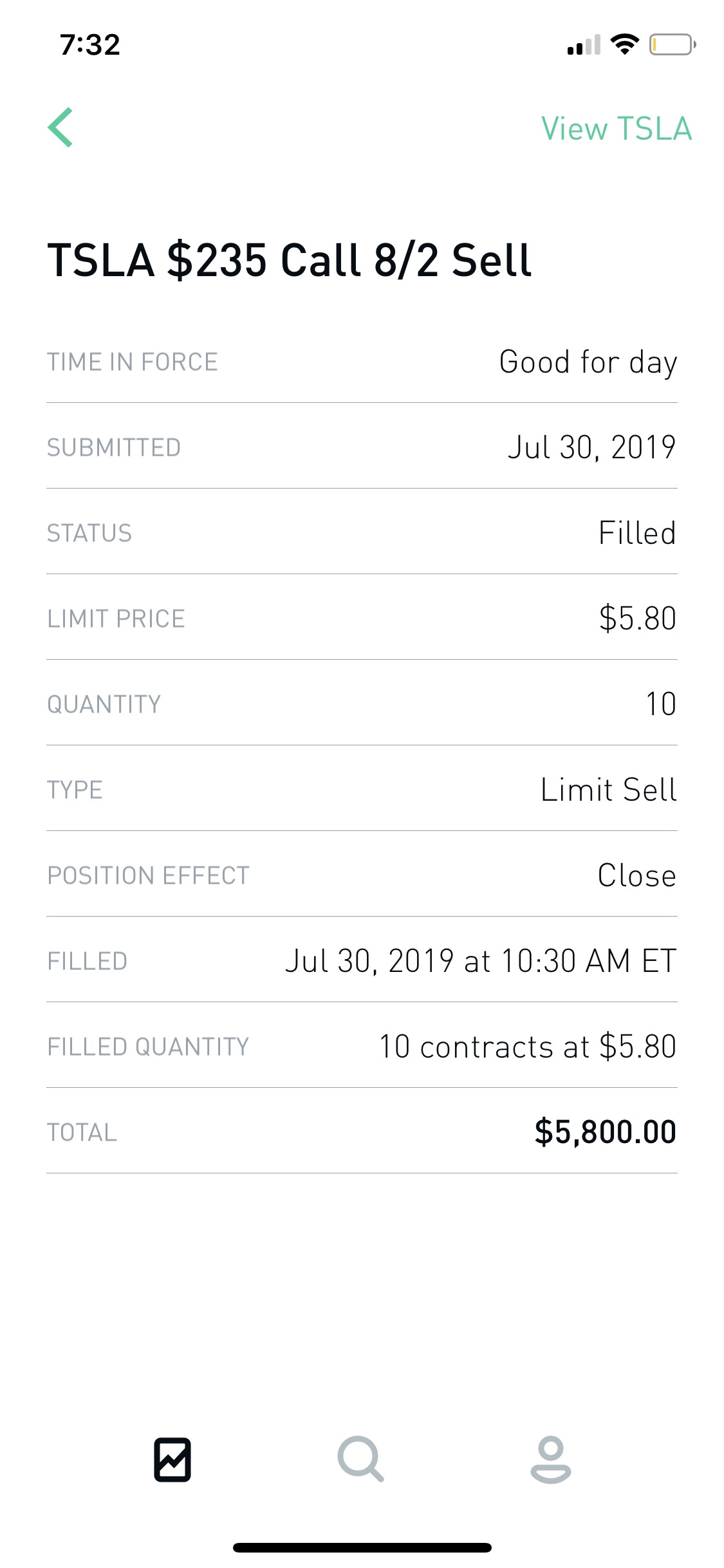The height and width of the screenshot is (1568, 724).
Task: Tap the Quantity 10 value
Action: coord(661,704)
